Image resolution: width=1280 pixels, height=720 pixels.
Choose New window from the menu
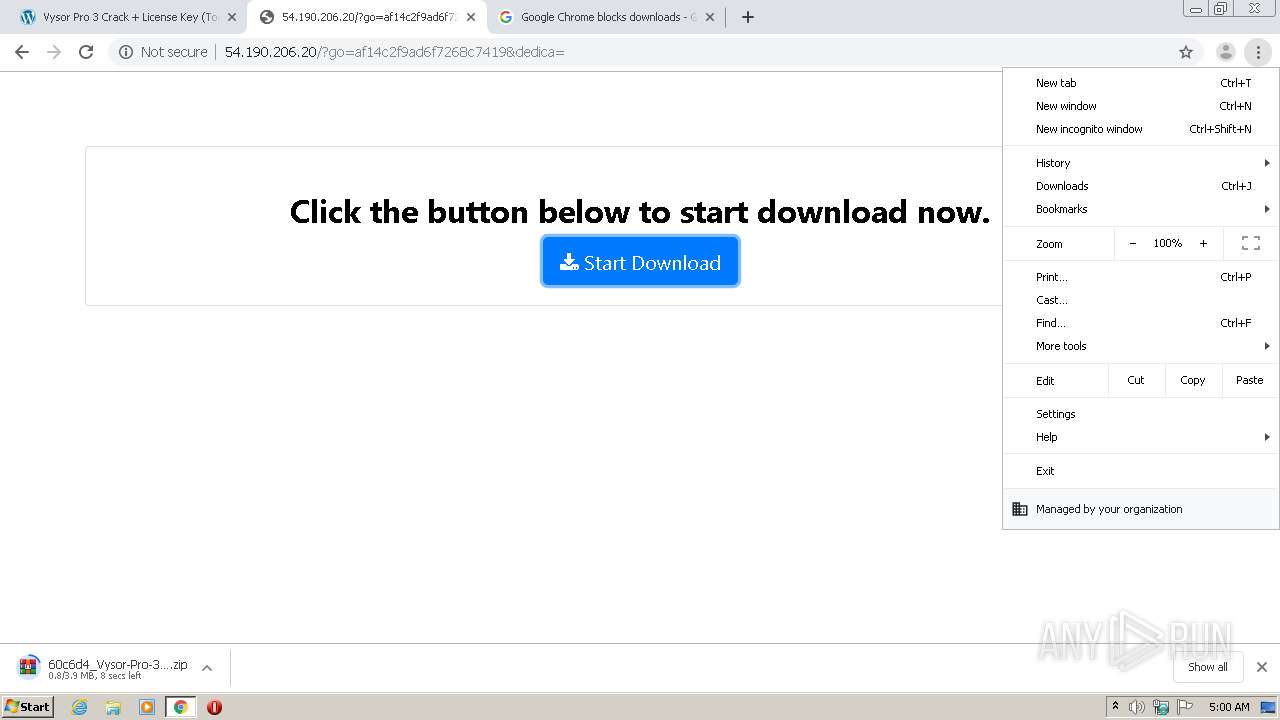[x=1141, y=106]
